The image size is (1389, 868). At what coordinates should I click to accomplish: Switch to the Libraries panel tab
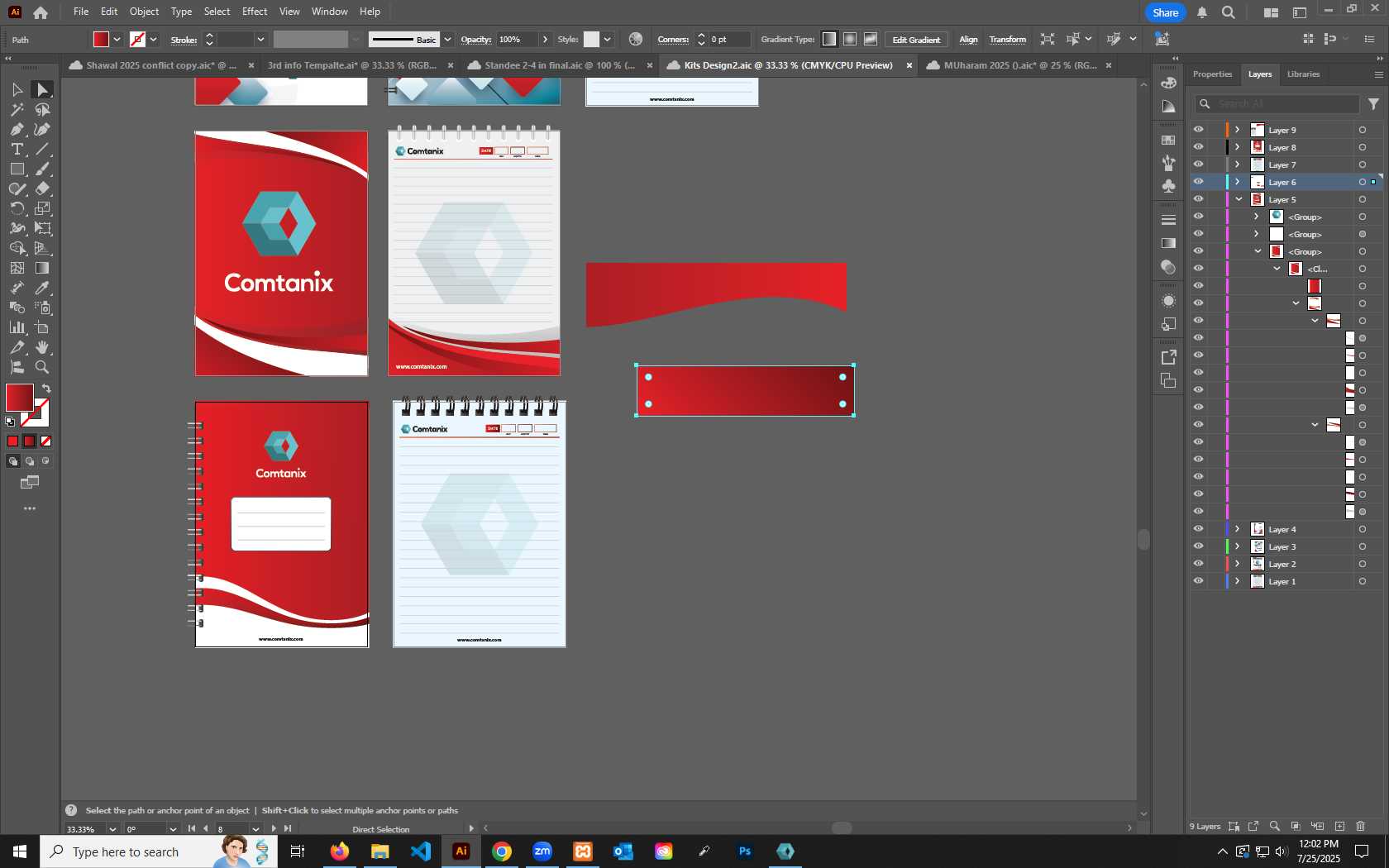pos(1303,74)
